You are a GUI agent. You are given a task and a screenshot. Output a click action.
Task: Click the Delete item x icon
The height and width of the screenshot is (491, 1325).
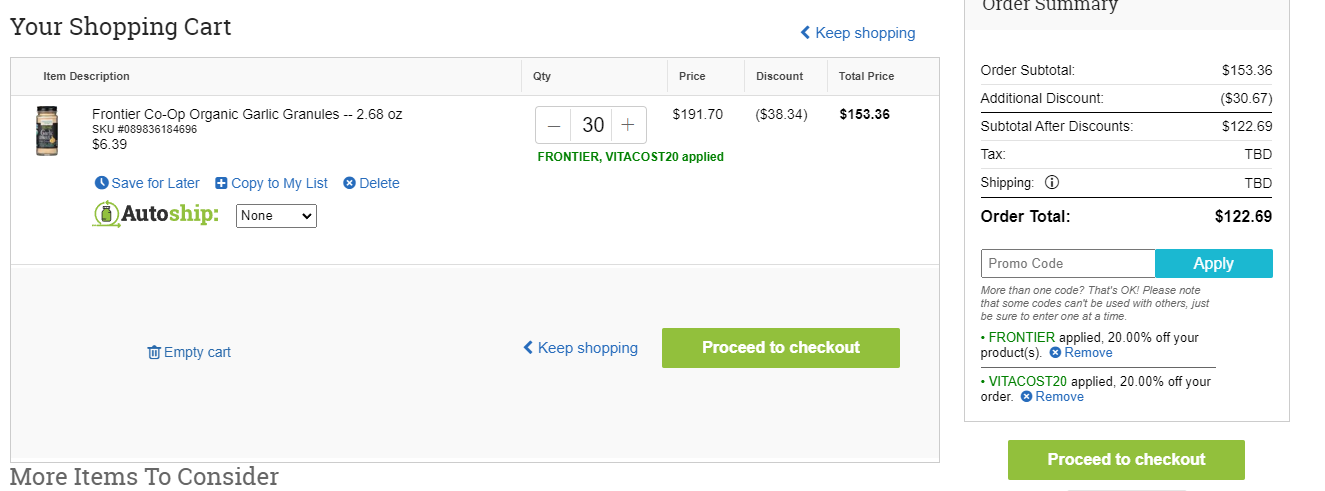(x=349, y=183)
